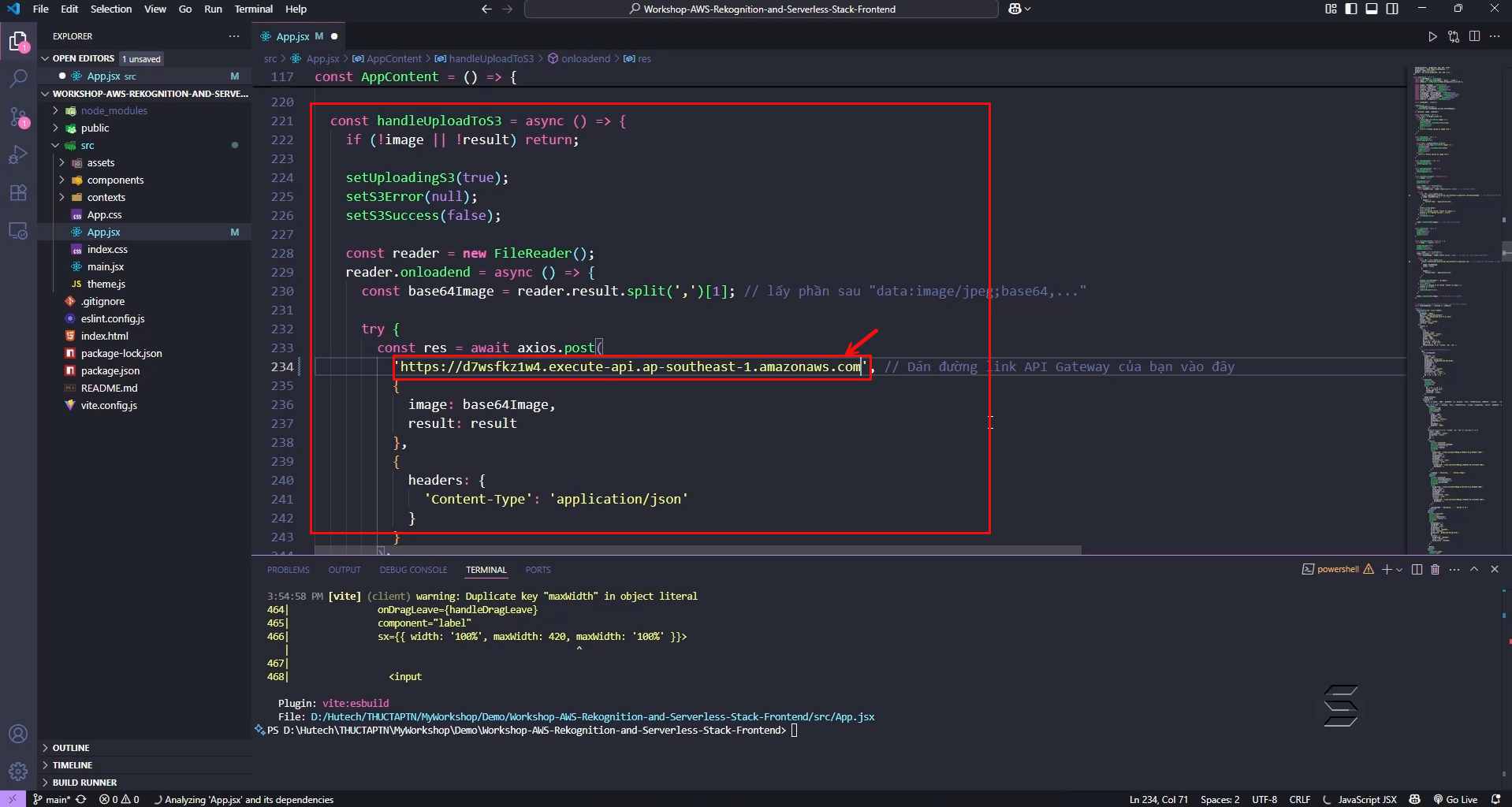Open the Source Control view
The image size is (1512, 807).
pyautogui.click(x=18, y=117)
